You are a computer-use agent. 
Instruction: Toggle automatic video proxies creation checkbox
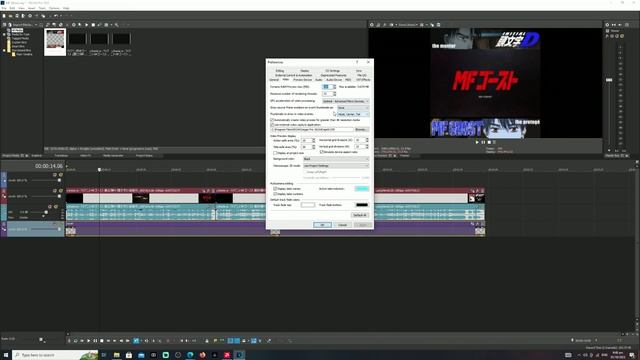tap(272, 120)
